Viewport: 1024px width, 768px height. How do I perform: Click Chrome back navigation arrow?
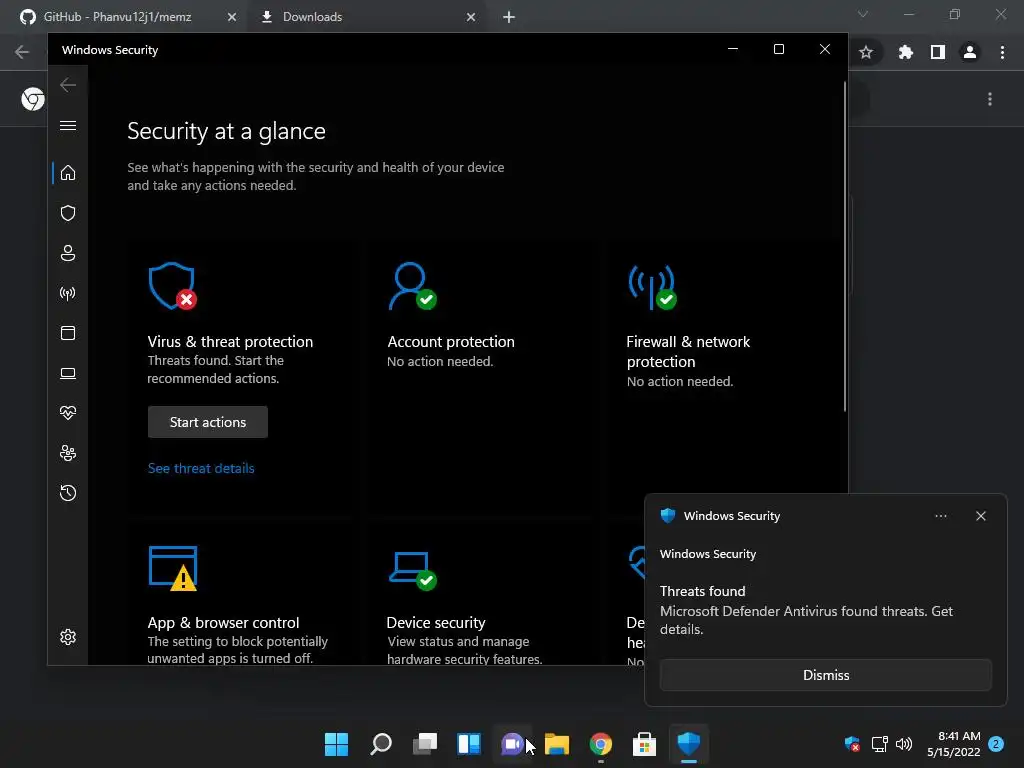pyautogui.click(x=22, y=52)
